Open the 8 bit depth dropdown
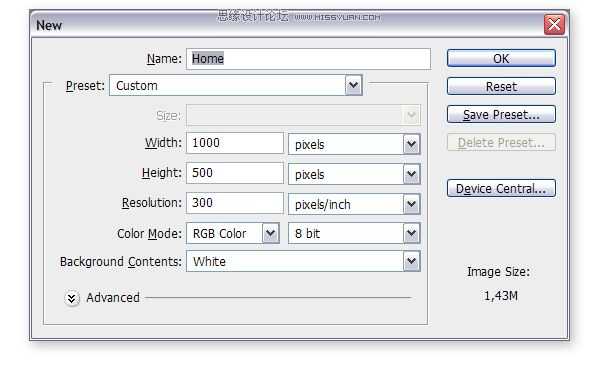The width and height of the screenshot is (600, 365). point(354,233)
